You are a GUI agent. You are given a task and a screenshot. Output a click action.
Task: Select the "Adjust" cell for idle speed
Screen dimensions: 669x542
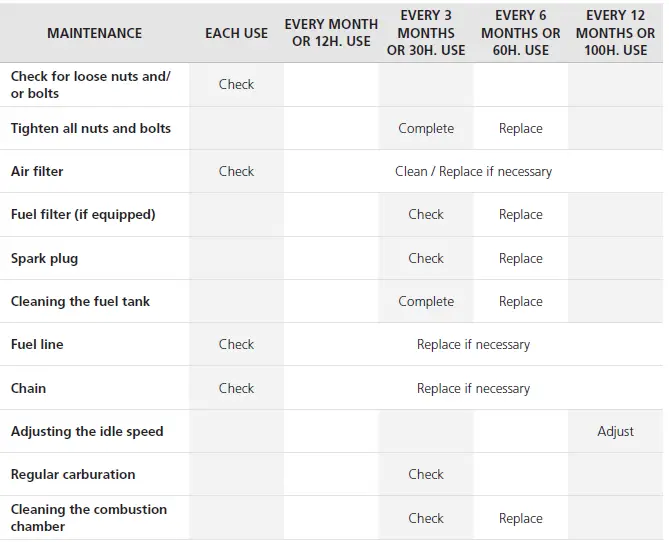(x=615, y=431)
